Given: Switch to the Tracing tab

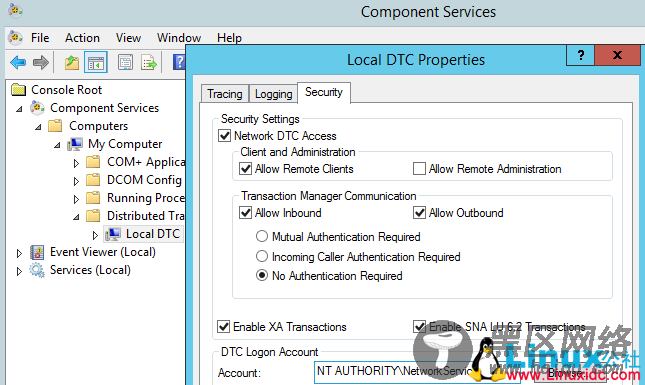Looking at the screenshot, I should point(225,94).
